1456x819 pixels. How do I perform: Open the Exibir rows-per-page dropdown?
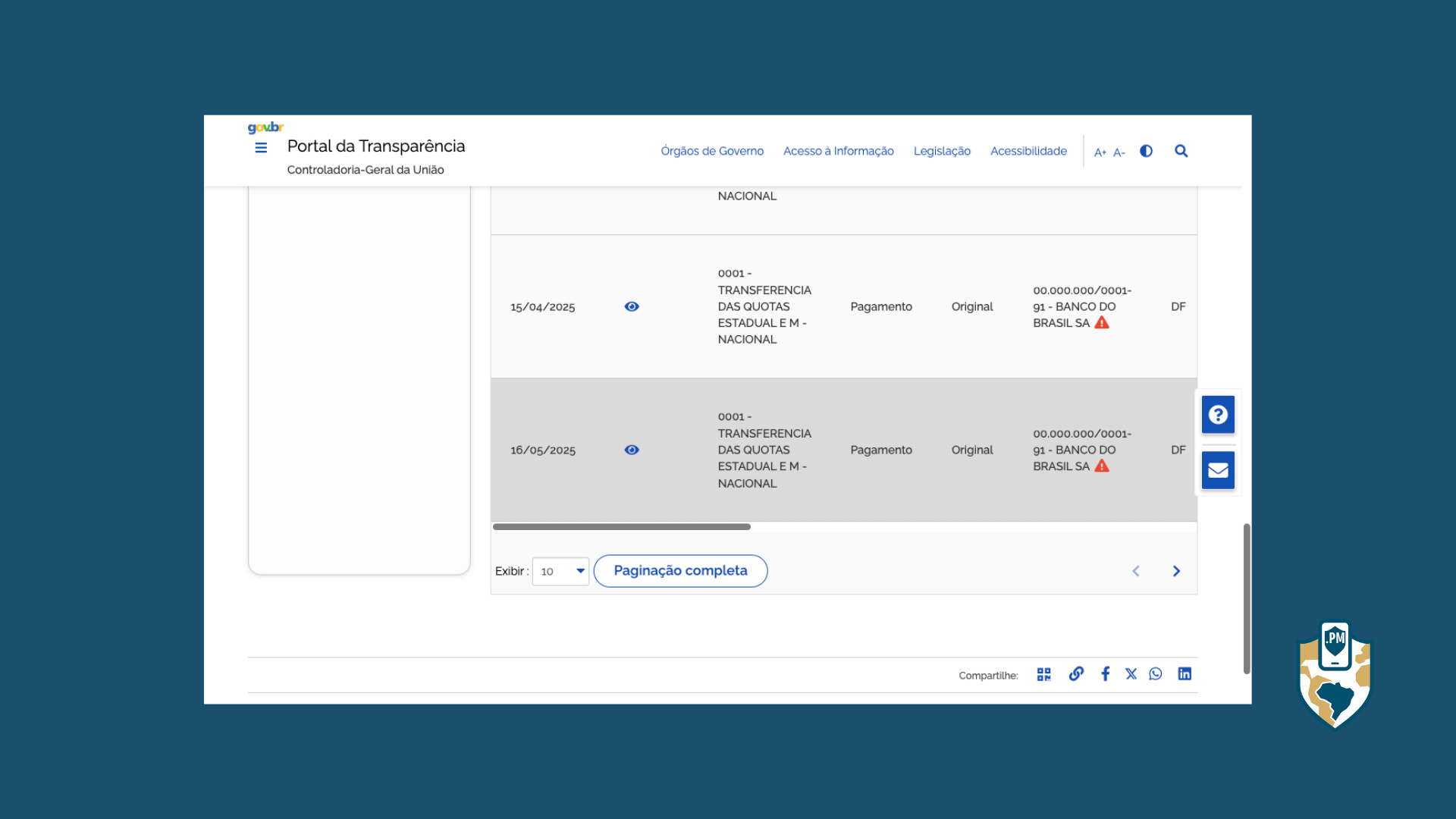(560, 571)
